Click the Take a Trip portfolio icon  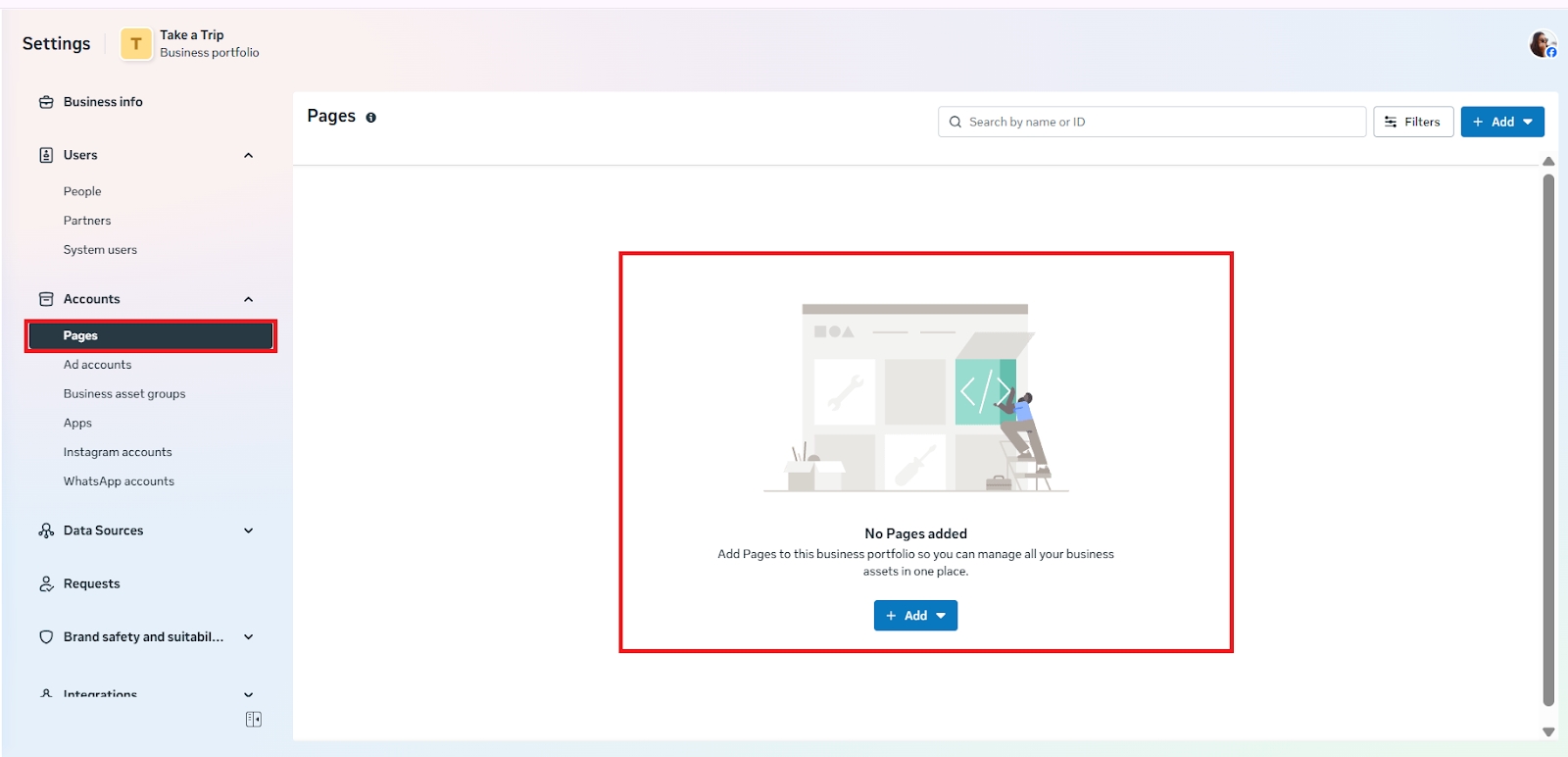click(x=136, y=44)
